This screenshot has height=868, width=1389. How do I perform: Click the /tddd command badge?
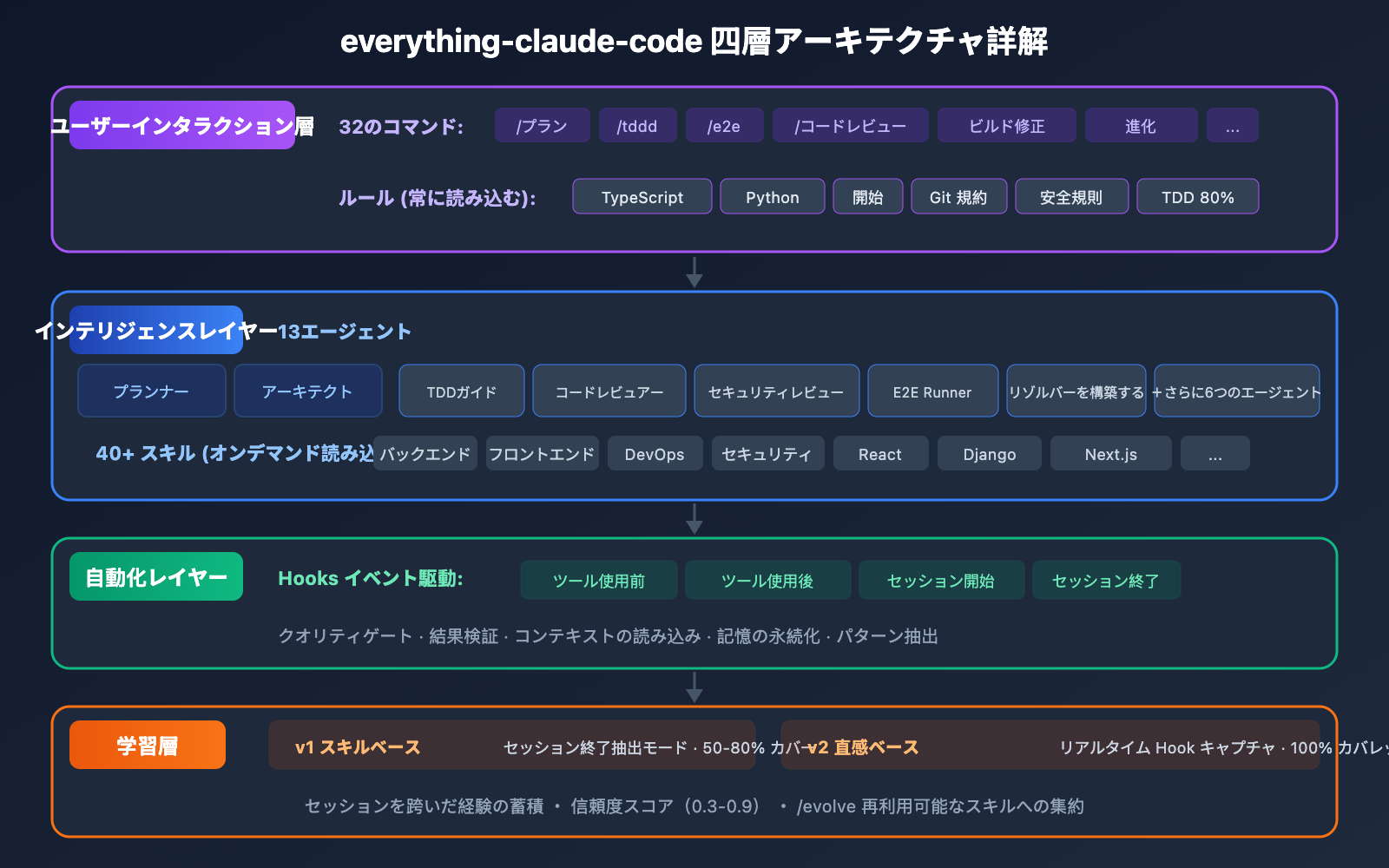click(x=637, y=125)
